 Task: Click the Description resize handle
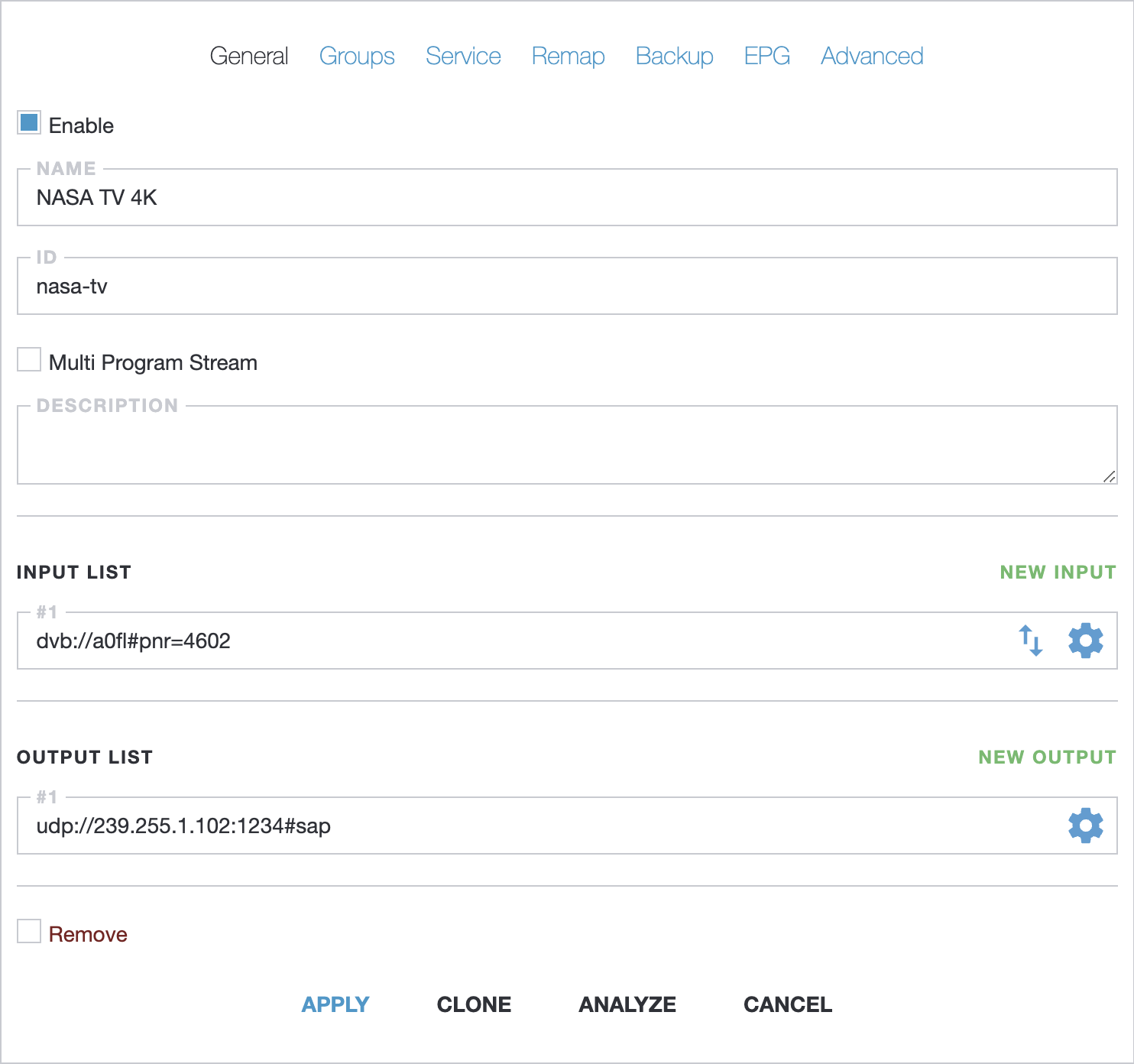1110,476
